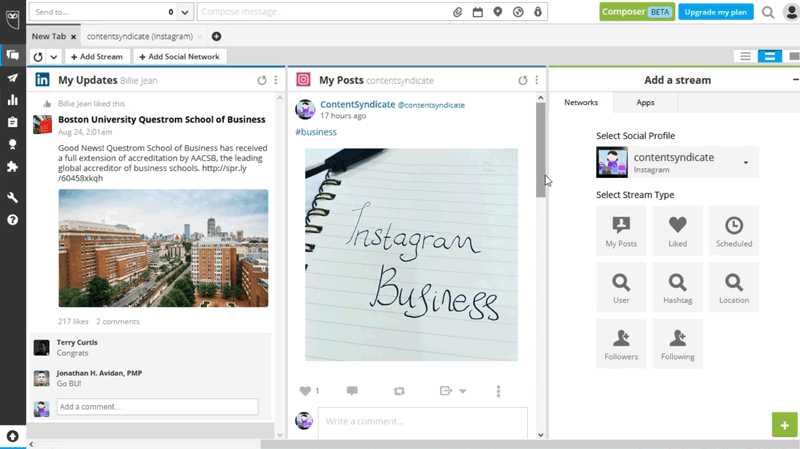Switch to the Apps tab

(x=645, y=103)
